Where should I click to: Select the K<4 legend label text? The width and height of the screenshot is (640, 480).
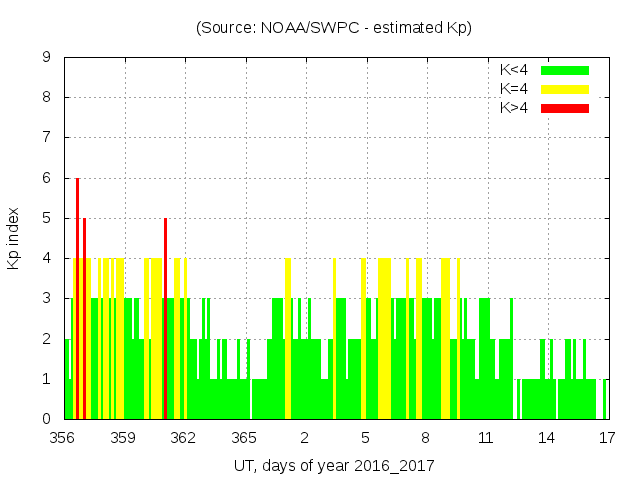coord(514,70)
